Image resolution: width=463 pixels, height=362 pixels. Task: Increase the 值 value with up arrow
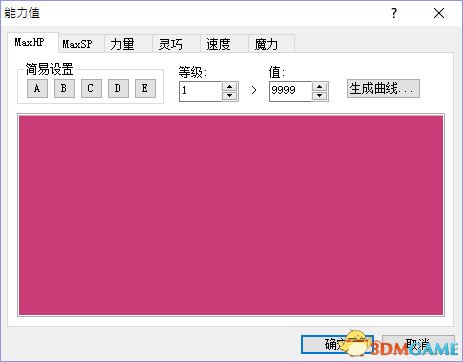tap(320, 87)
